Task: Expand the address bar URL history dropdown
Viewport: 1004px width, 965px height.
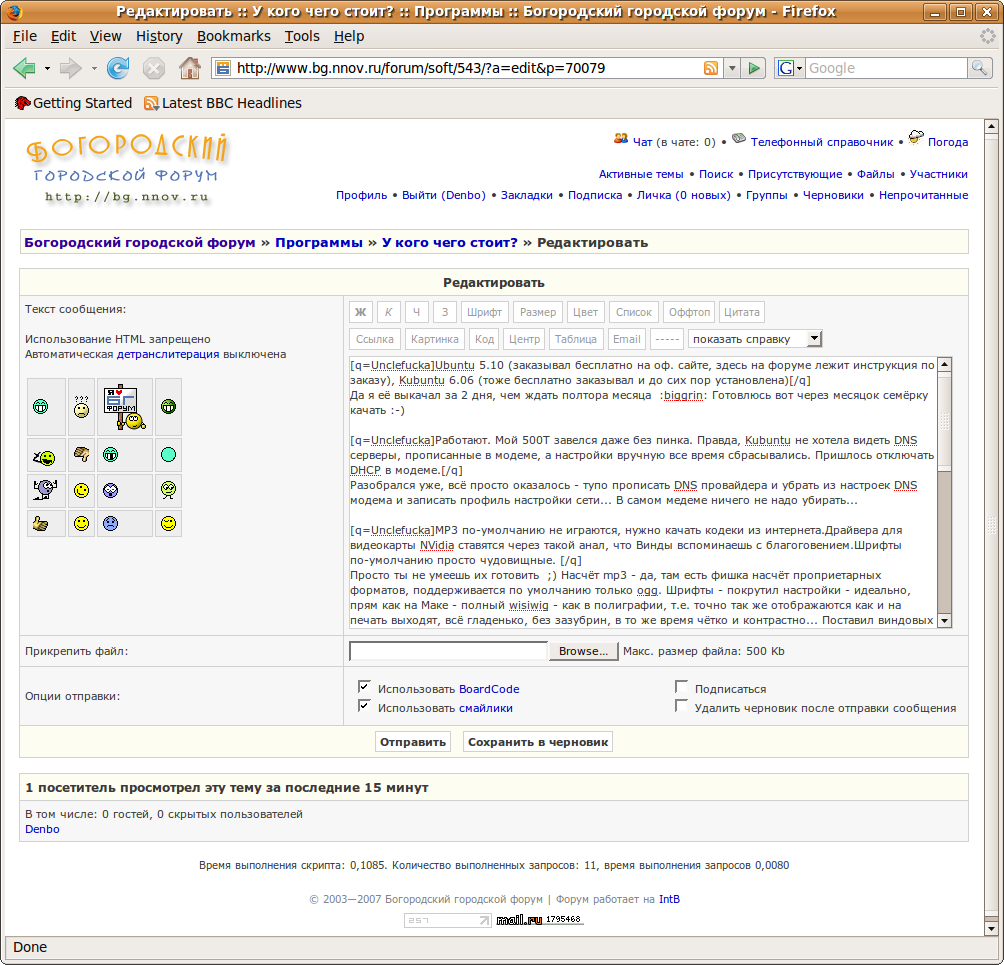Action: 732,69
